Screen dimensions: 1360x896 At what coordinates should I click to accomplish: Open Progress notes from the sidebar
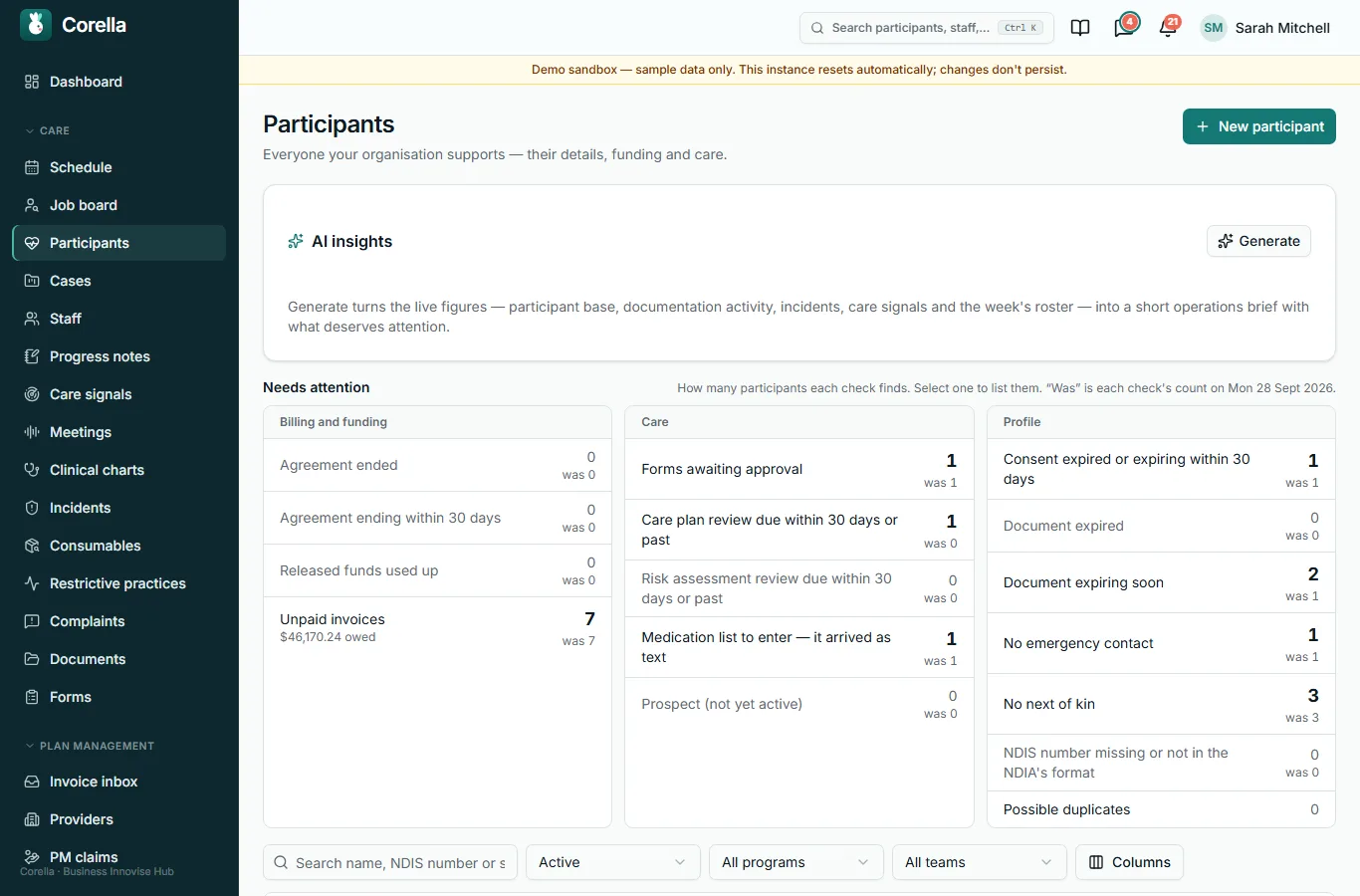[119, 356]
